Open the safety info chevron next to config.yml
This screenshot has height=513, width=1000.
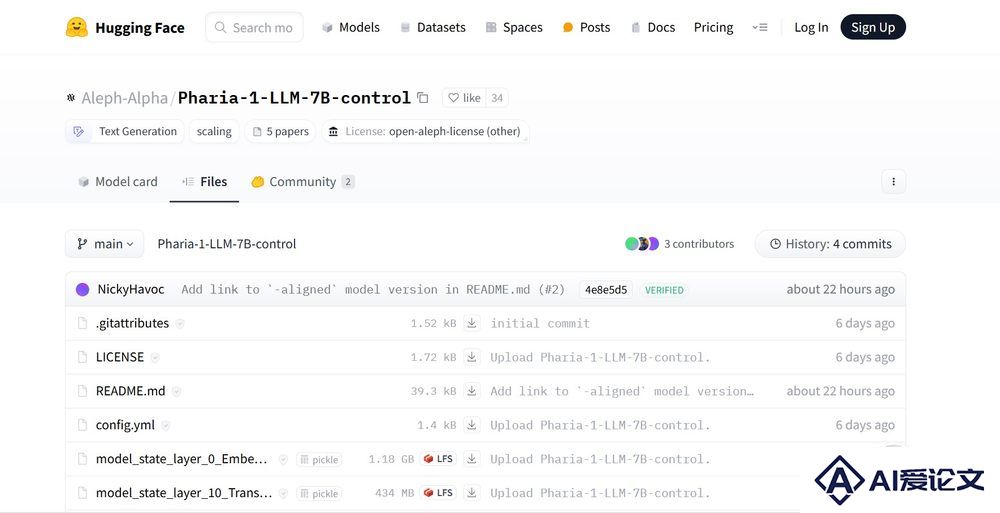point(166,425)
